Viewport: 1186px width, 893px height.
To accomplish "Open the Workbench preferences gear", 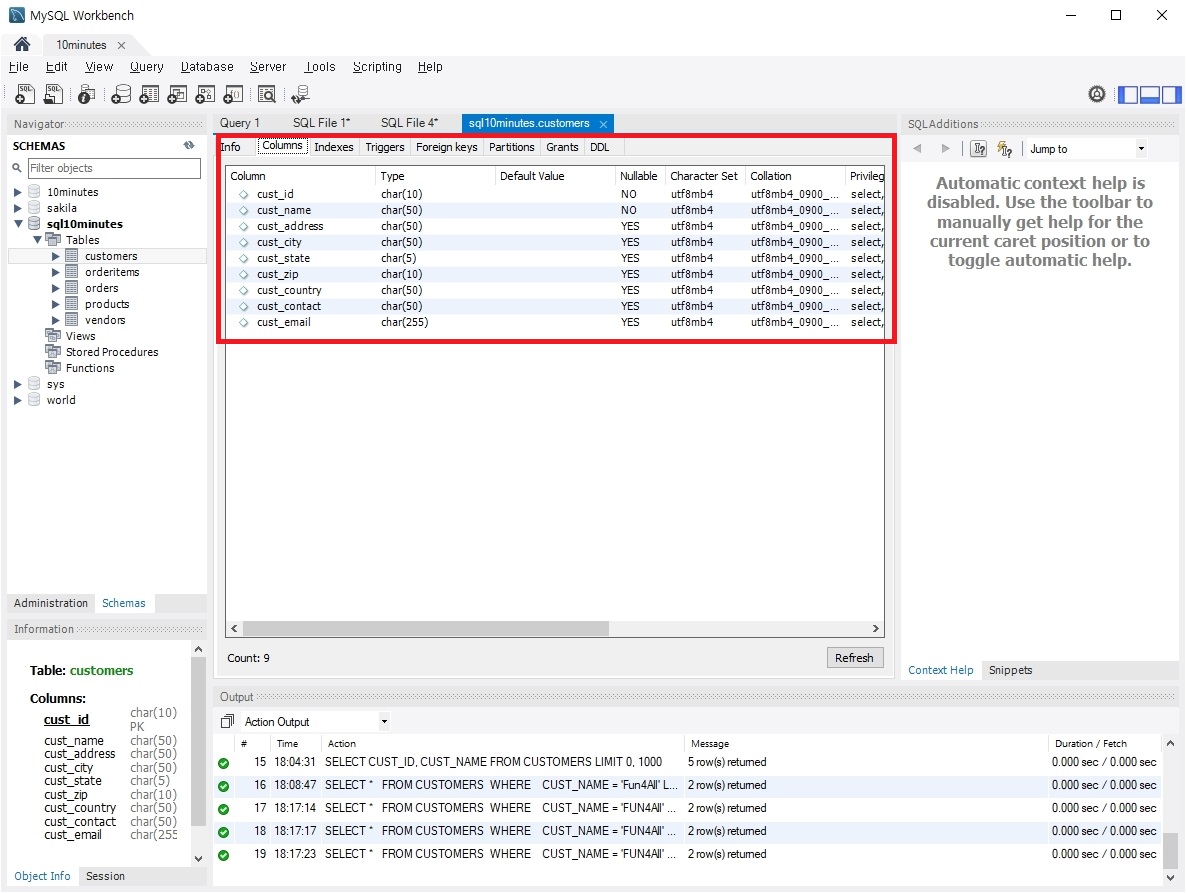I will pos(1097,94).
